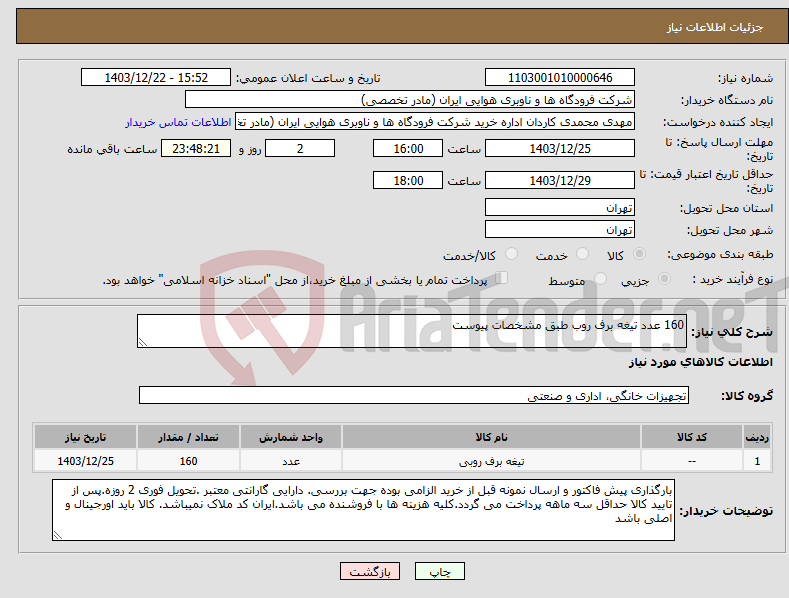The height and width of the screenshot is (598, 789).
Task: Click the unit cell عدد
Action: [291, 461]
